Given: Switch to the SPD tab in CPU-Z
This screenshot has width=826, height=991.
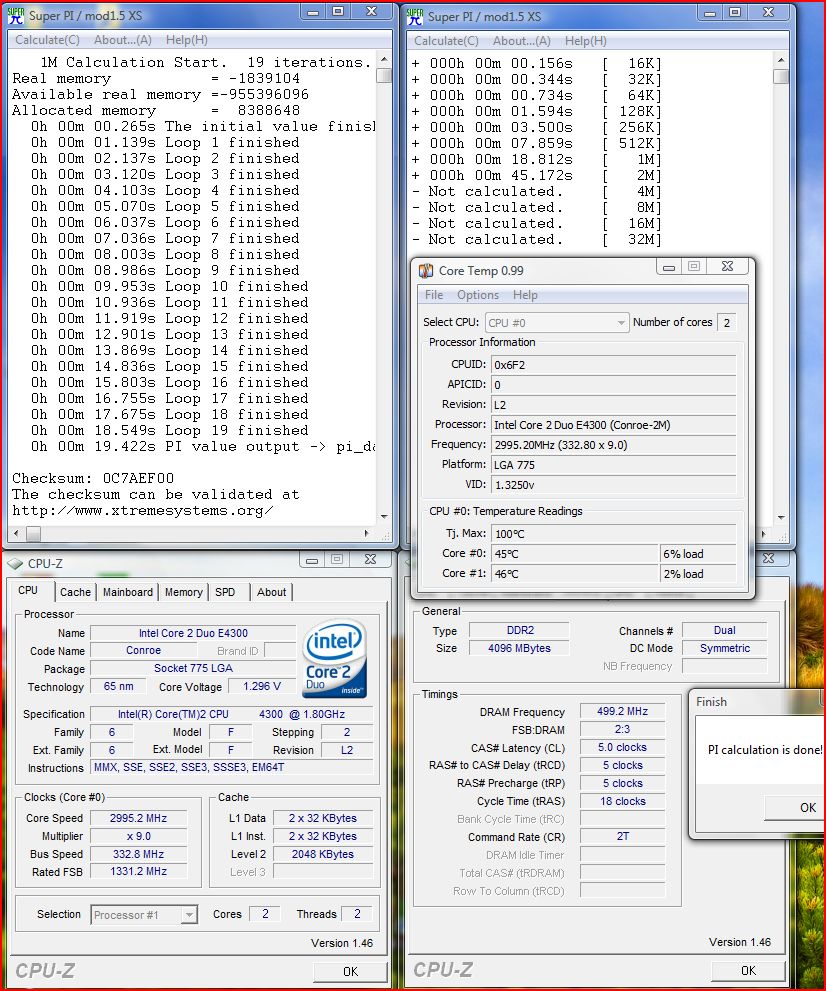Looking at the screenshot, I should (x=225, y=592).
